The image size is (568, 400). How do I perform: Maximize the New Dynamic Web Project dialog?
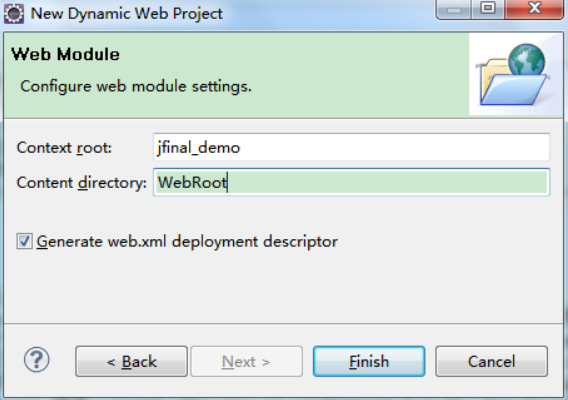[x=488, y=9]
